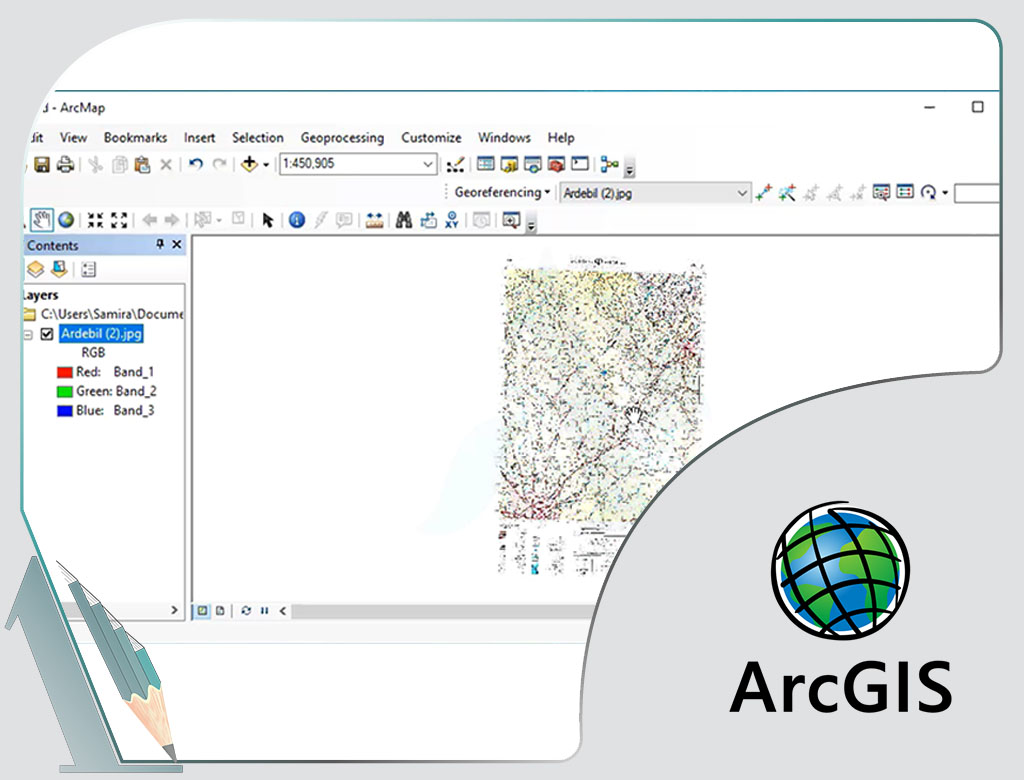
Task: Click the Undo arrow icon
Action: tap(195, 164)
